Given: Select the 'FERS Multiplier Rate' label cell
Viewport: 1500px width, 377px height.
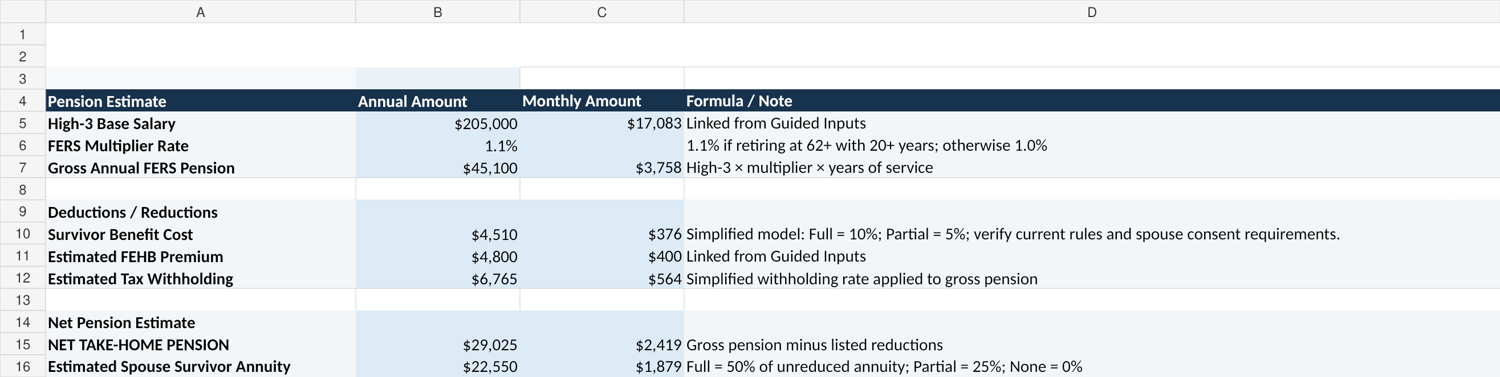Looking at the screenshot, I should pos(201,145).
